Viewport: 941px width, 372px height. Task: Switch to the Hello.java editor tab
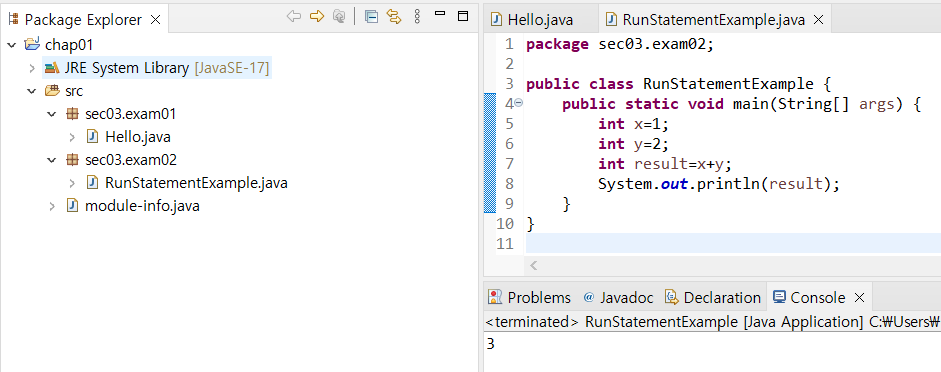pyautogui.click(x=540, y=20)
